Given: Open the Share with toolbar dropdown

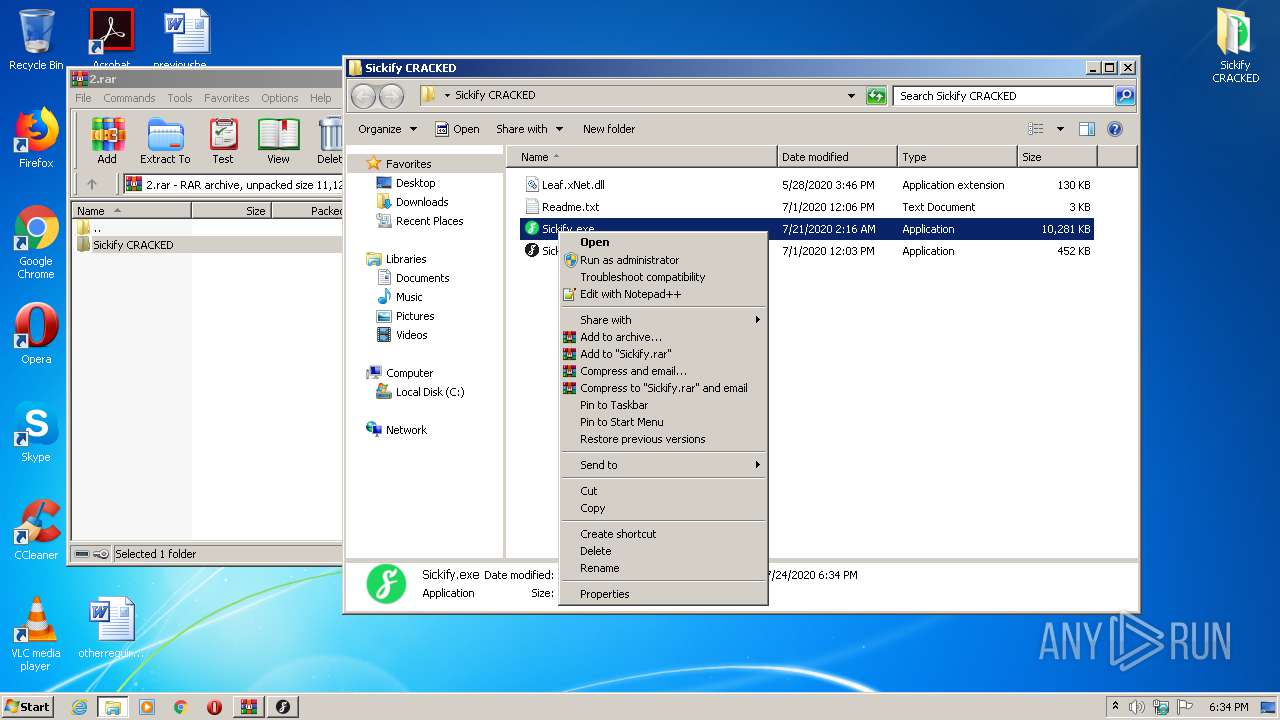Looking at the screenshot, I should point(530,129).
